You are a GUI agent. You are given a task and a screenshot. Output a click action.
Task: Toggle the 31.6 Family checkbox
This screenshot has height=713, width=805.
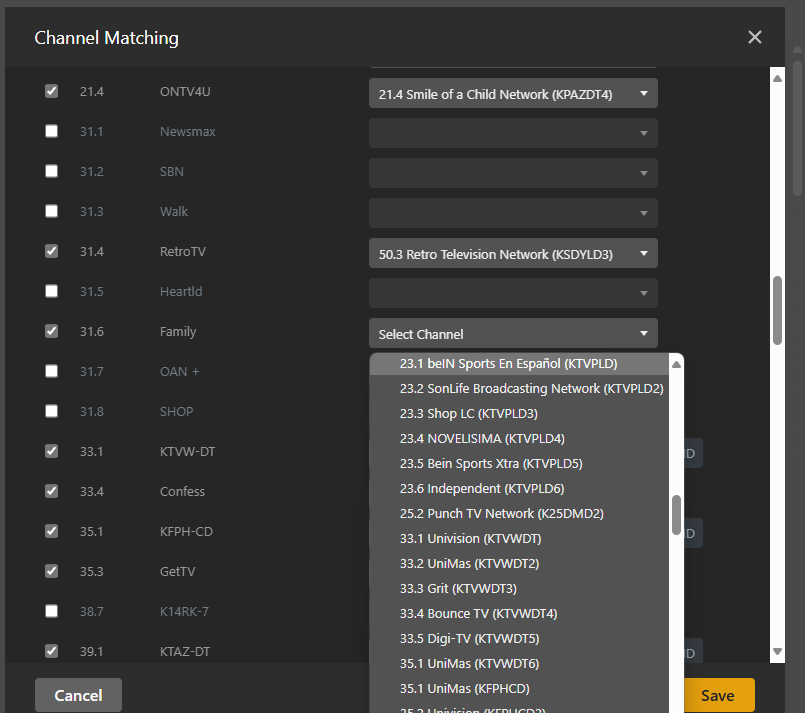point(51,332)
